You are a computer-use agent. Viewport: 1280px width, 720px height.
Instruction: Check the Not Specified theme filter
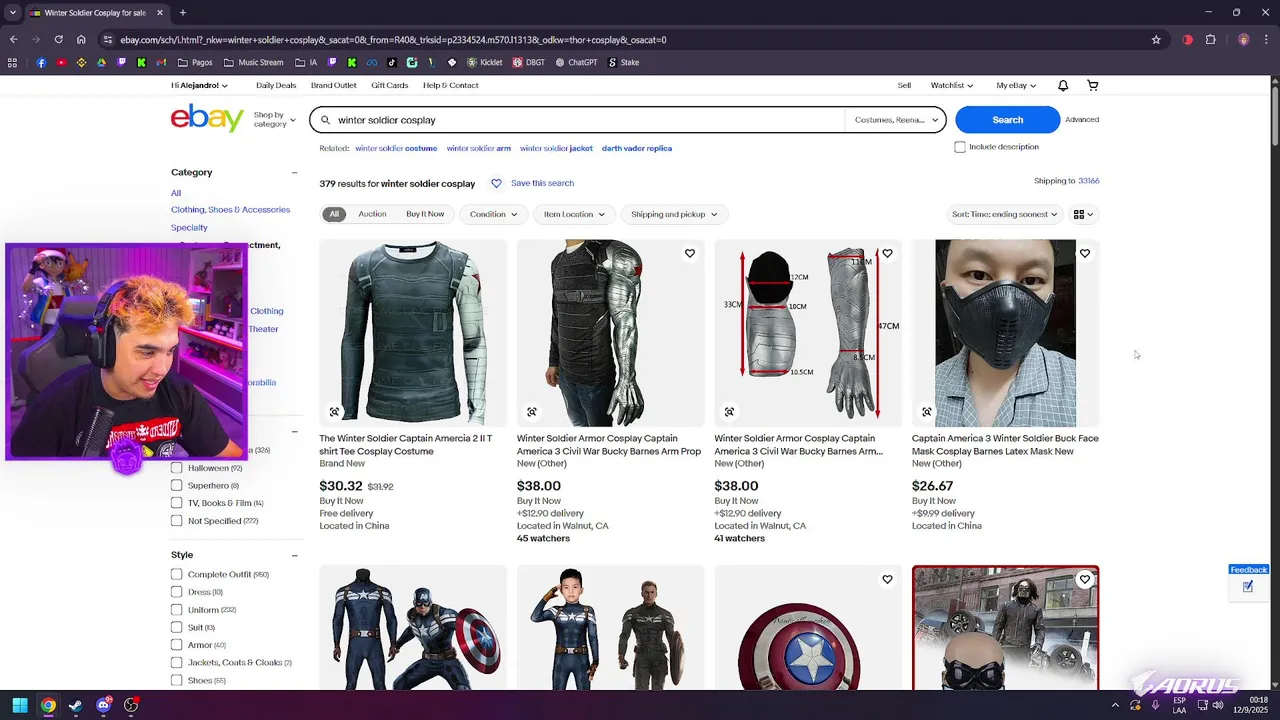pos(177,521)
